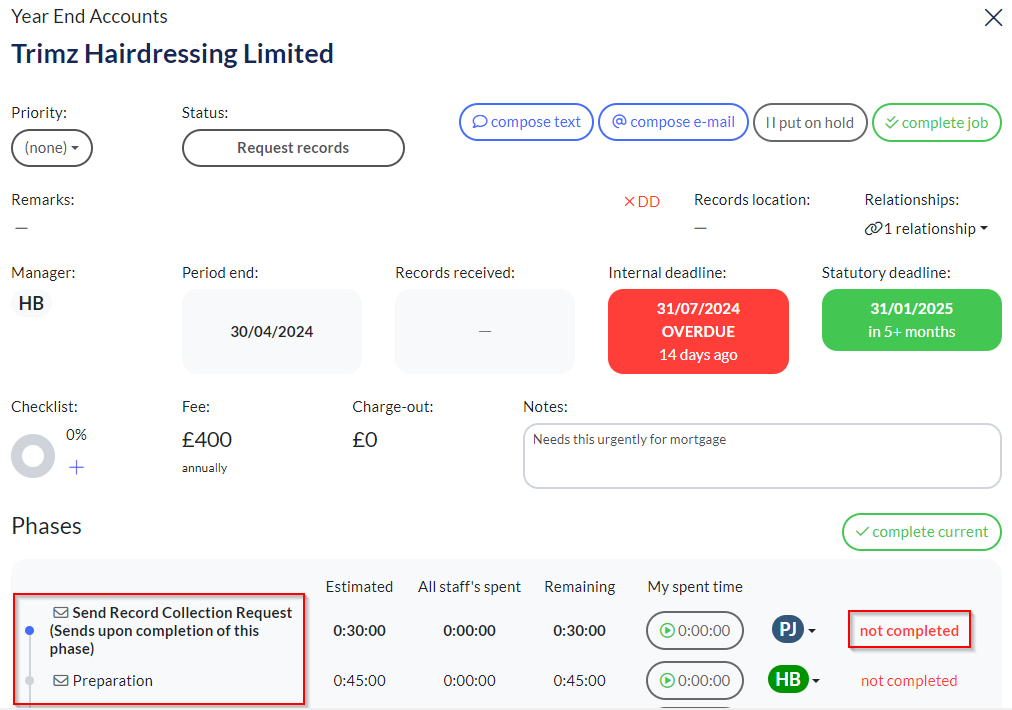This screenshot has width=1012, height=710.
Task: Open the Priority (none) dropdown
Action: click(52, 148)
